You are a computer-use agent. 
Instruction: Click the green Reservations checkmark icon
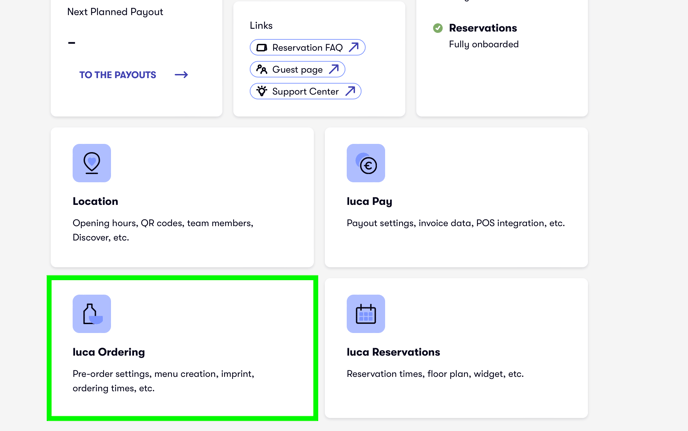[437, 28]
